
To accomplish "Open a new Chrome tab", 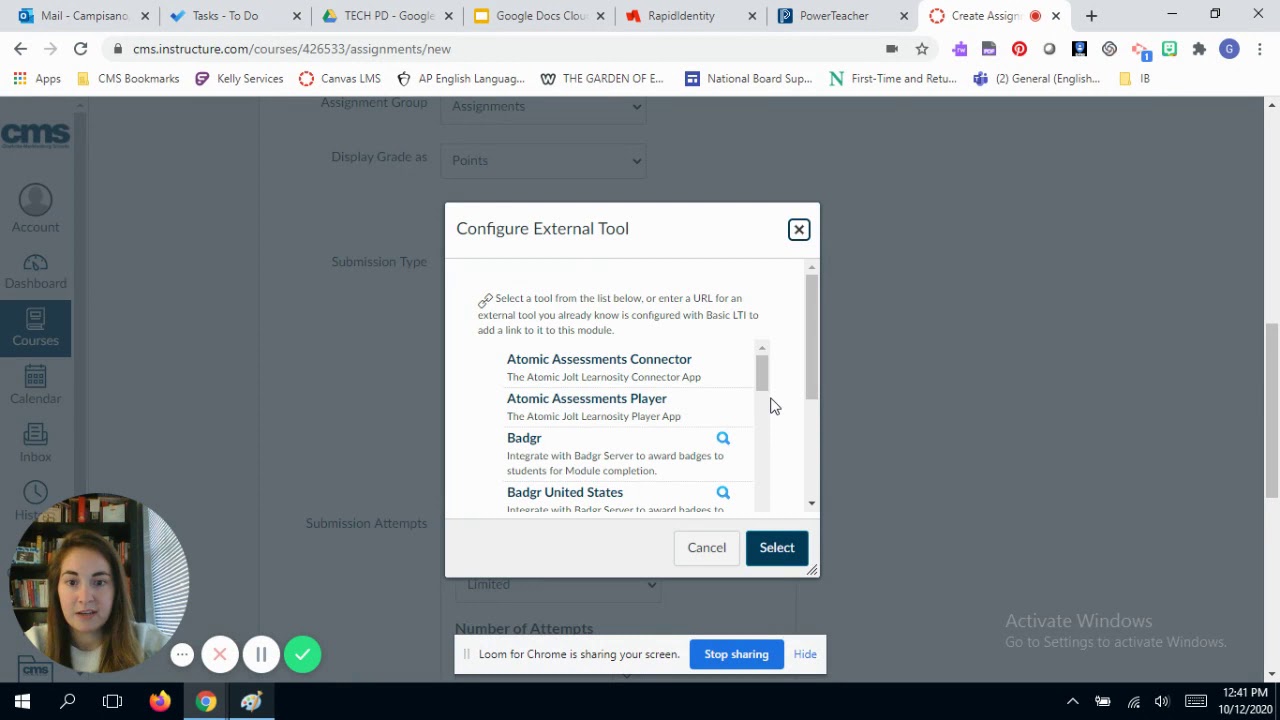I will pos(1091,16).
